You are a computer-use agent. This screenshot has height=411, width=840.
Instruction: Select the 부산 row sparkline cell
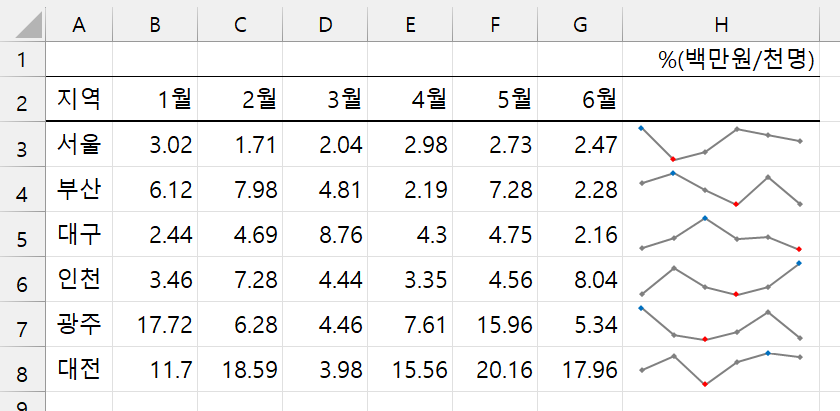coord(721,190)
